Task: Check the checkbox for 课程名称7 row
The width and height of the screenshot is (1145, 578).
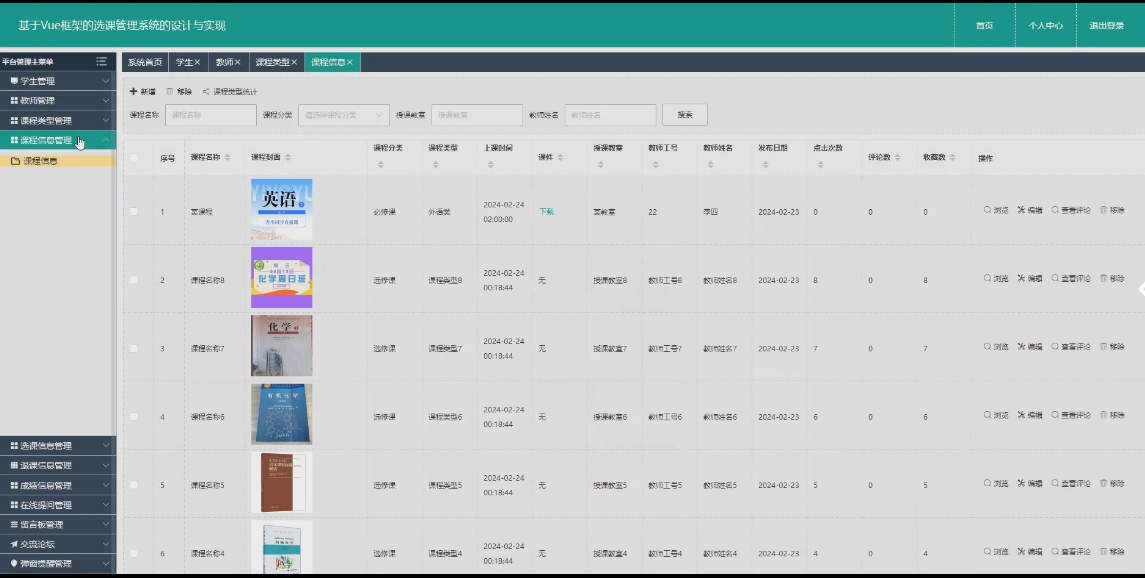Action: pos(134,349)
